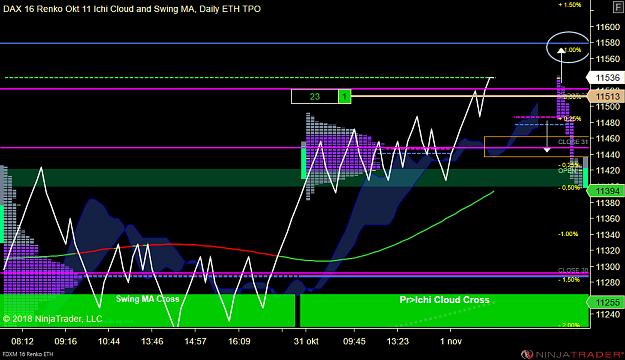Click the © 2018 NinjaTrader, LLC copyright text
The height and width of the screenshot is (360, 625).
(53, 319)
